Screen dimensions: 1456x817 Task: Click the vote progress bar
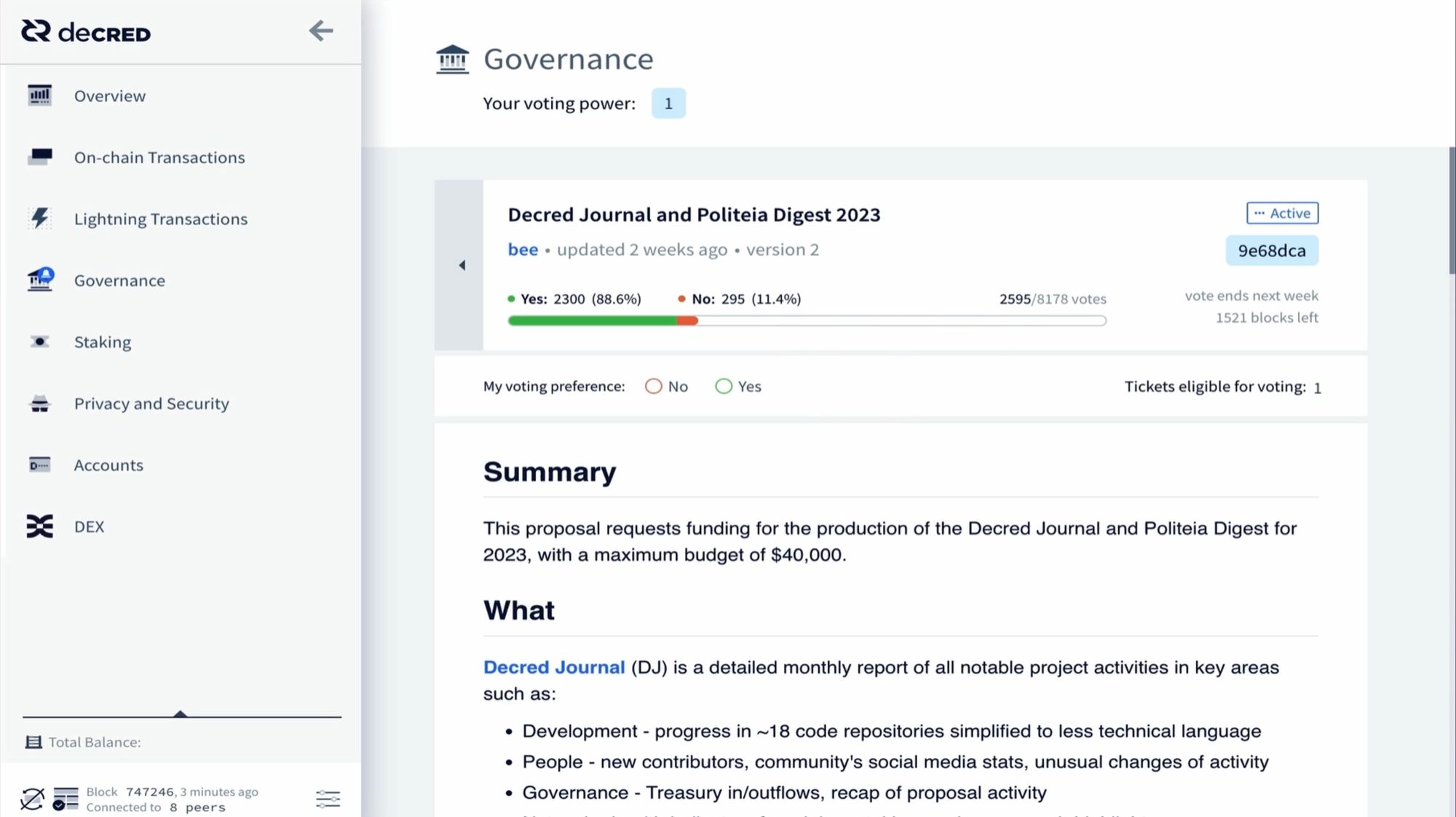point(807,320)
